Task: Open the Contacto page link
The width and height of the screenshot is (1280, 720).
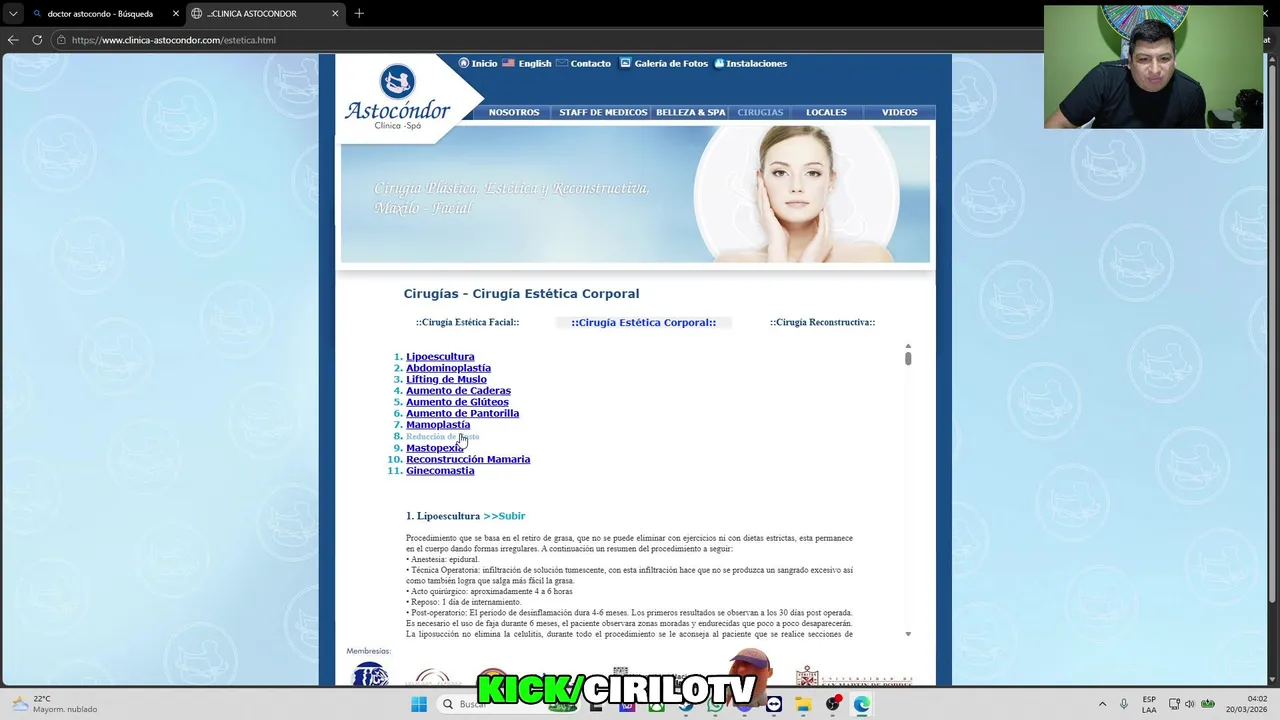Action: [x=591, y=63]
